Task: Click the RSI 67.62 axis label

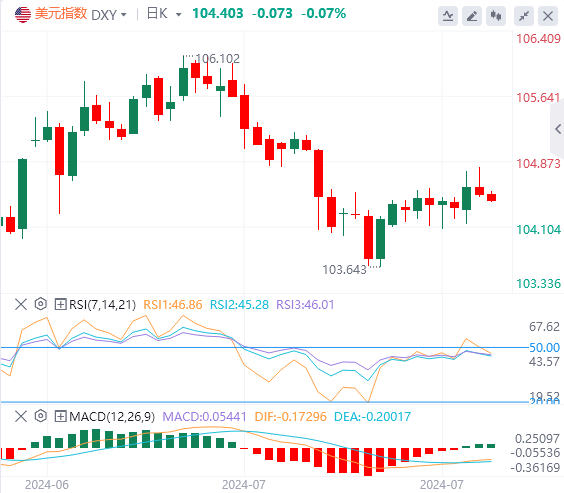Action: (x=545, y=327)
